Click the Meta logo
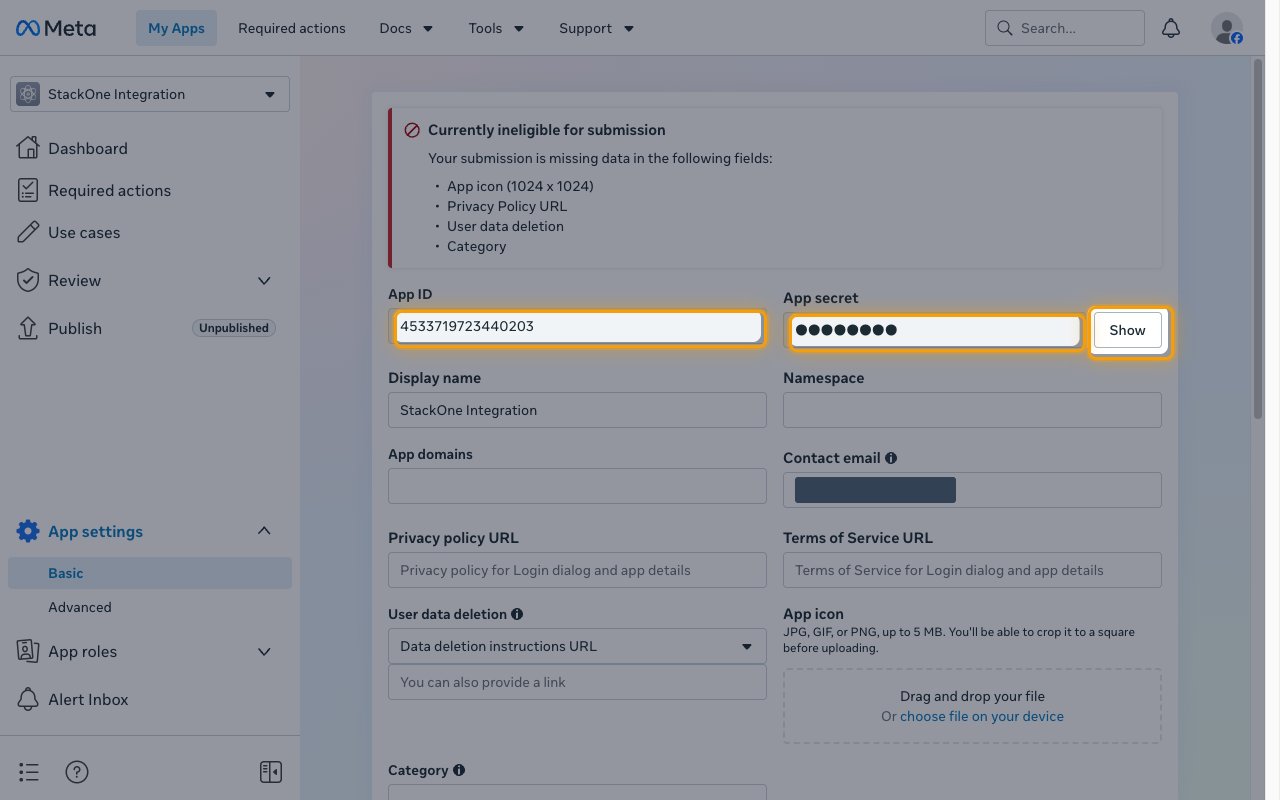Viewport: 1280px width, 800px height. [56, 28]
